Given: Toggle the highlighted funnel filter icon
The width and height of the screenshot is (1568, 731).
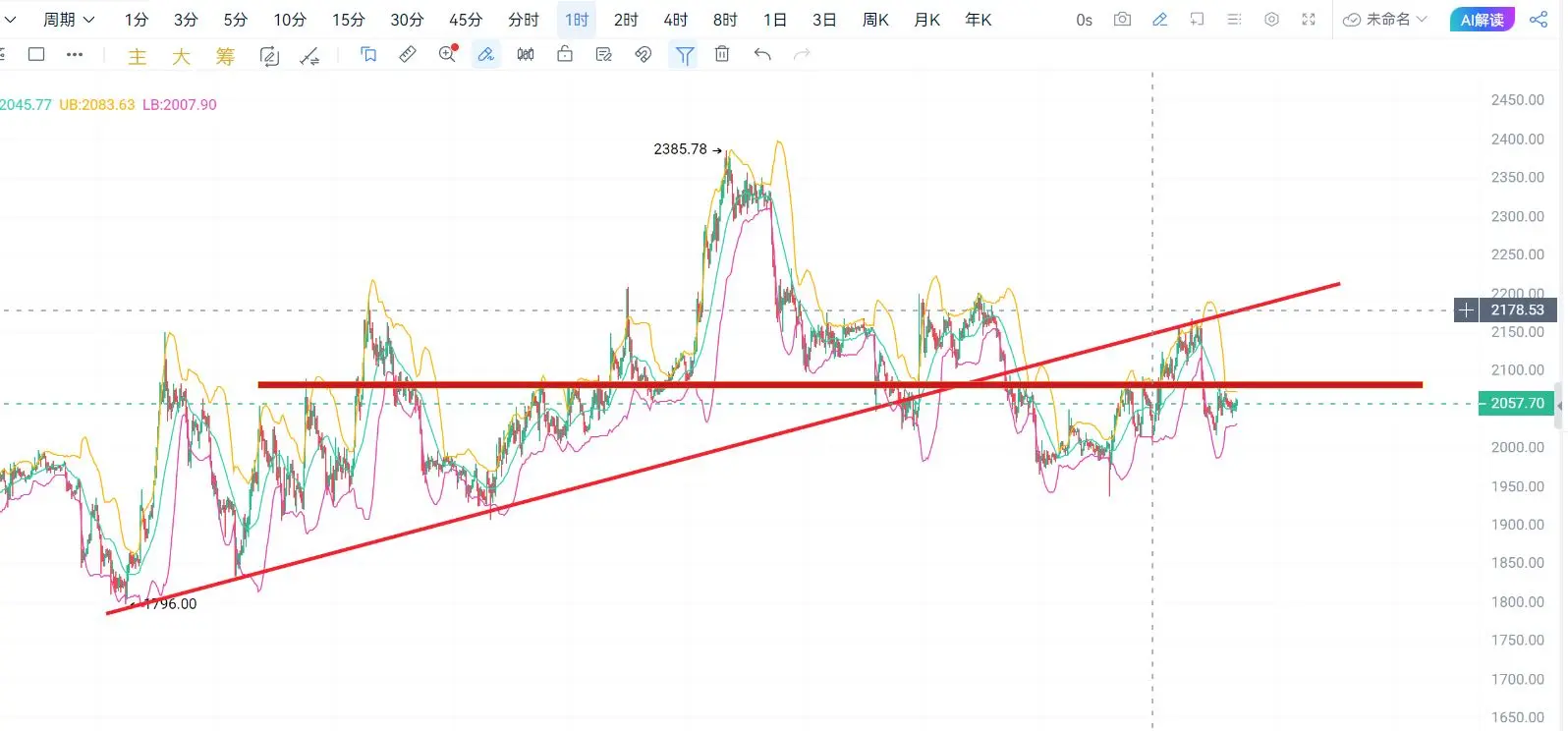Looking at the screenshot, I should click(684, 55).
